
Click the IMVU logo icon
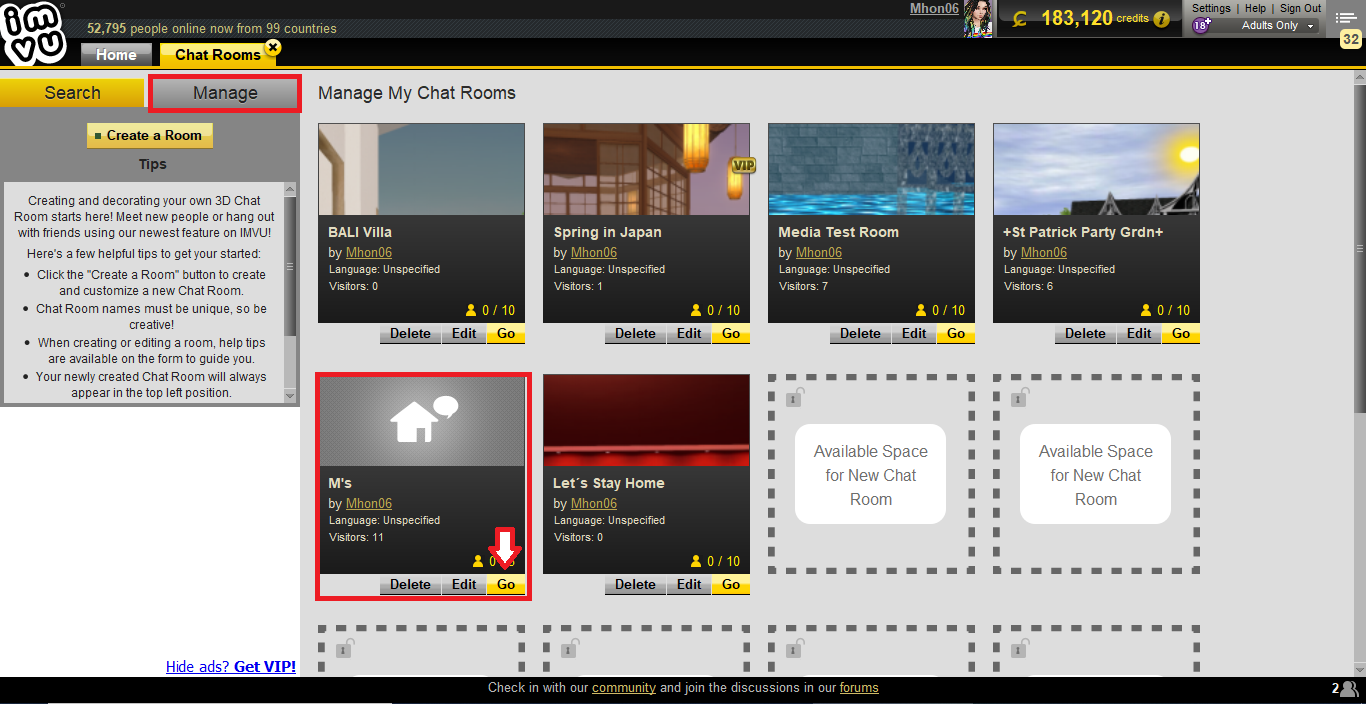tap(33, 33)
